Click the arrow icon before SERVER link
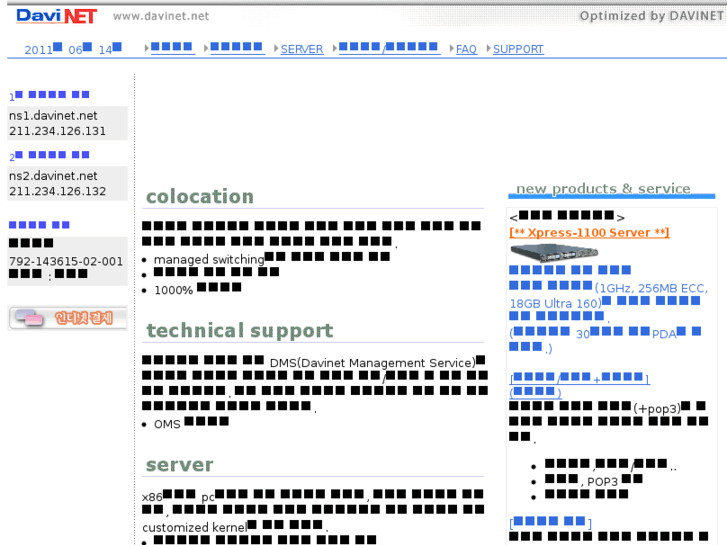Image resolution: width=727 pixels, height=545 pixels. 276,48
